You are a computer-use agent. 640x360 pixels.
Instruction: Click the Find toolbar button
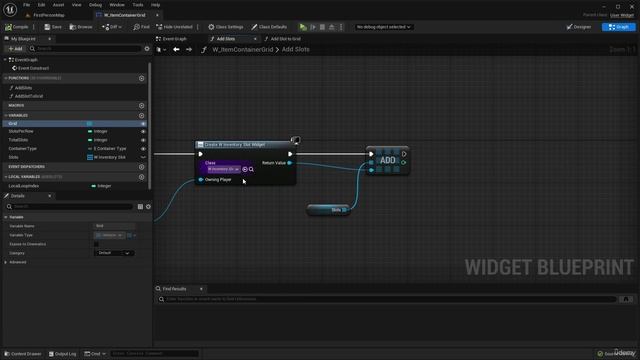tap(141, 27)
